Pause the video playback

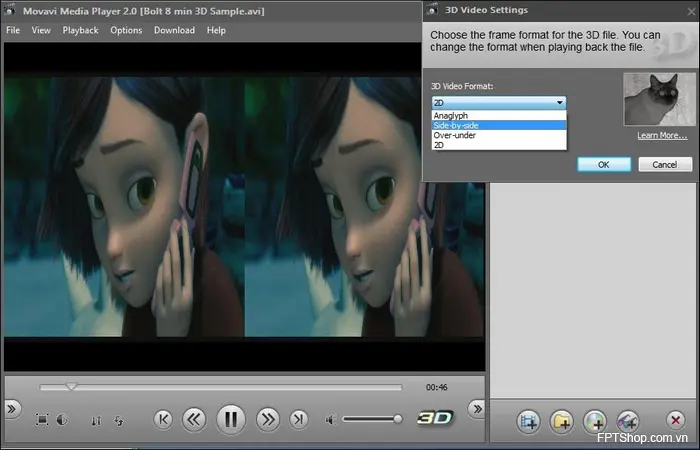pyautogui.click(x=231, y=419)
